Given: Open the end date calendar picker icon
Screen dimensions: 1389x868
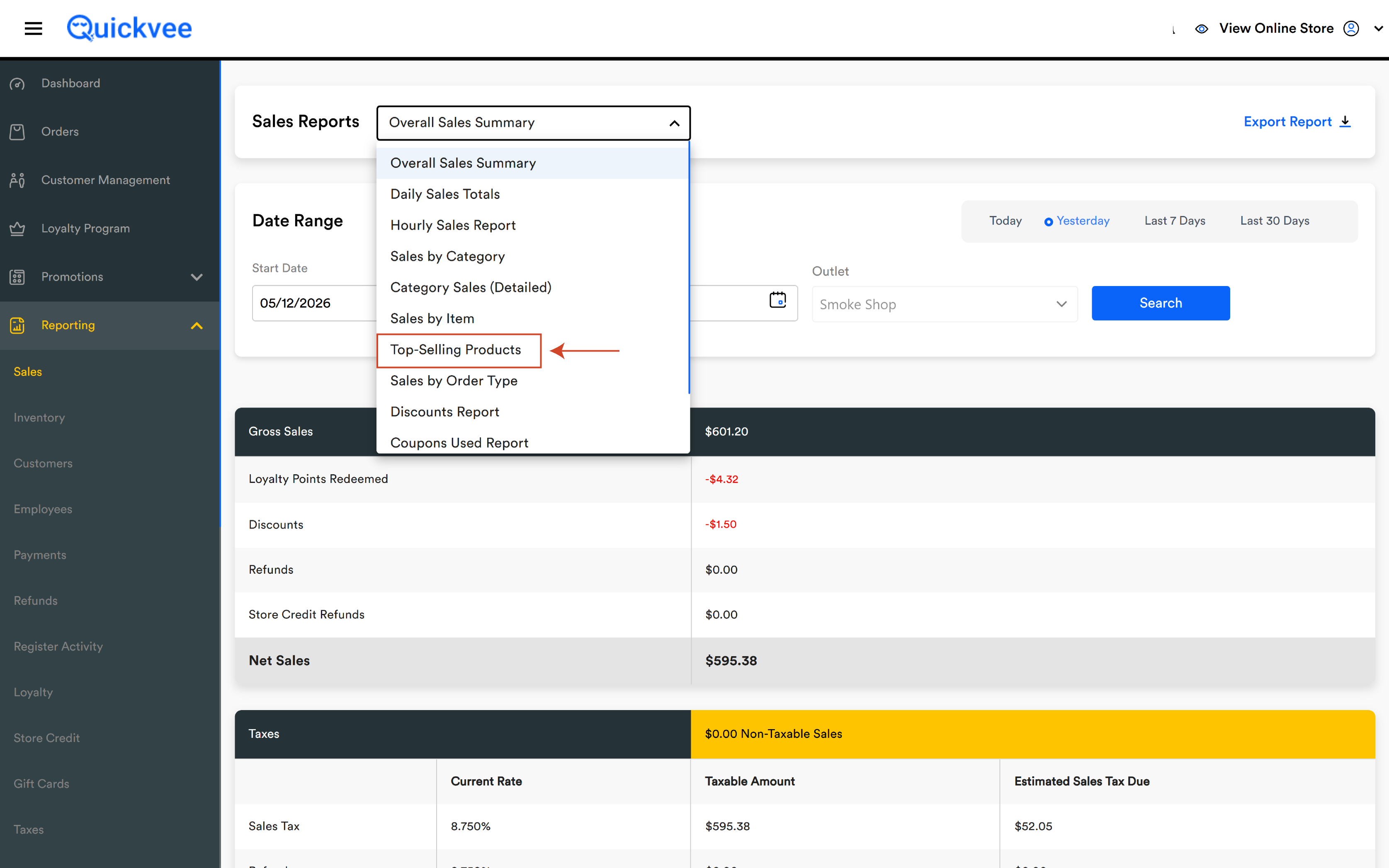Looking at the screenshot, I should 777,300.
